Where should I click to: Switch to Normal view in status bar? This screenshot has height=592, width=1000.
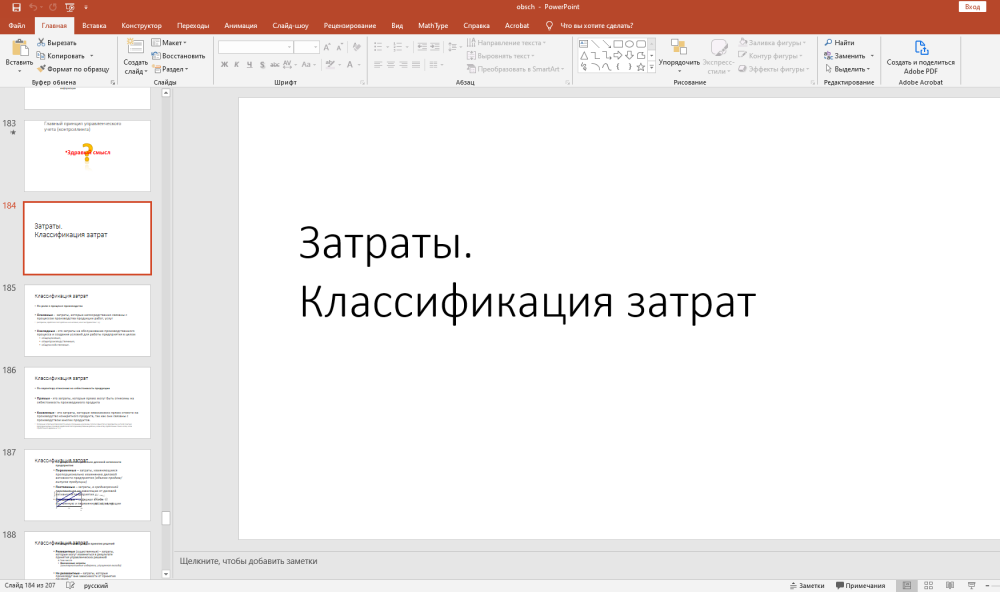click(906, 585)
